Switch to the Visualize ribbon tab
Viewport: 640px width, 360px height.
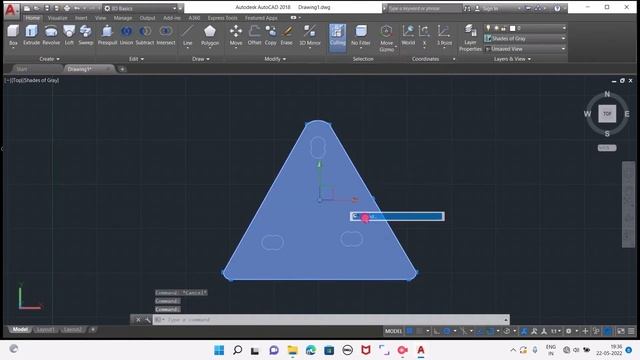[58, 18]
